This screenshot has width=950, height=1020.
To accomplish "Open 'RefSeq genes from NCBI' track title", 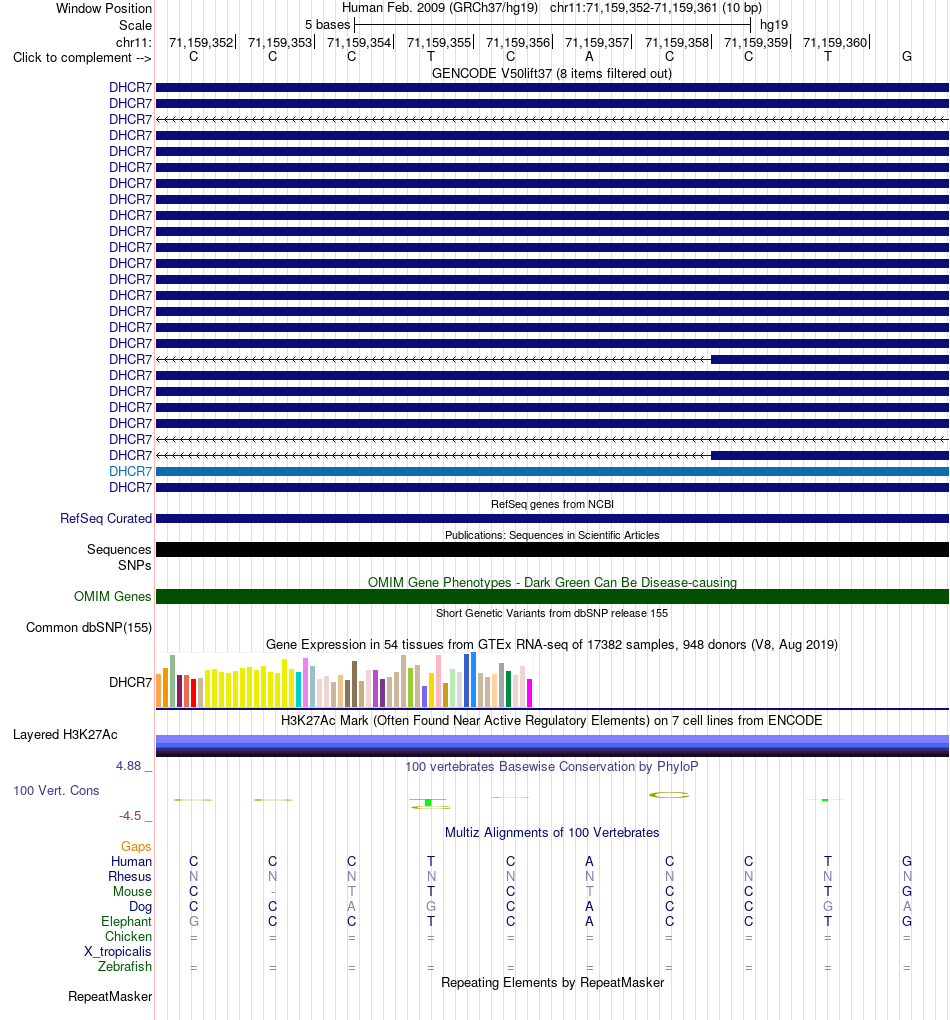I will [552, 504].
